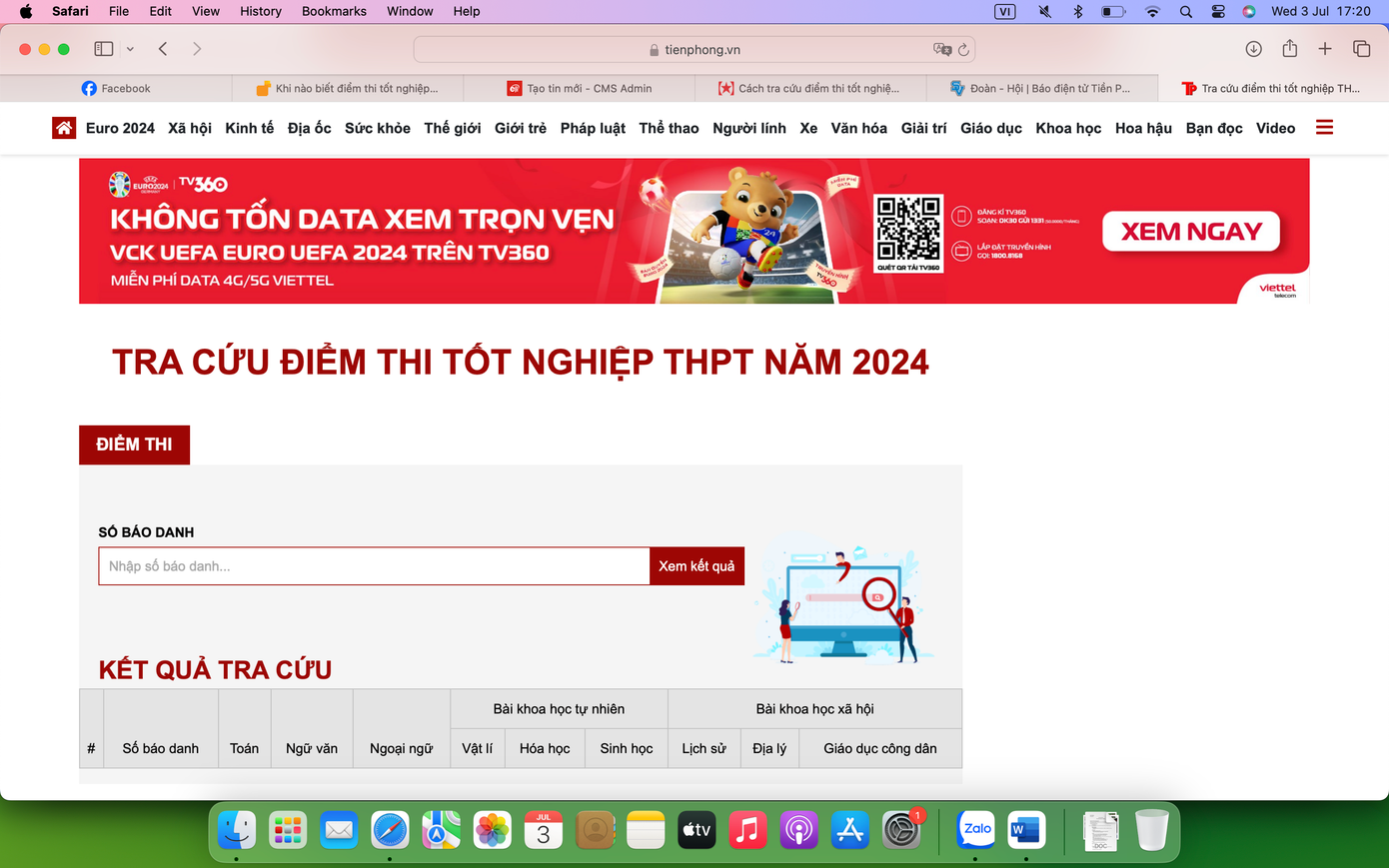Open the tab overview icon
The width and height of the screenshot is (1389, 868).
click(1361, 47)
